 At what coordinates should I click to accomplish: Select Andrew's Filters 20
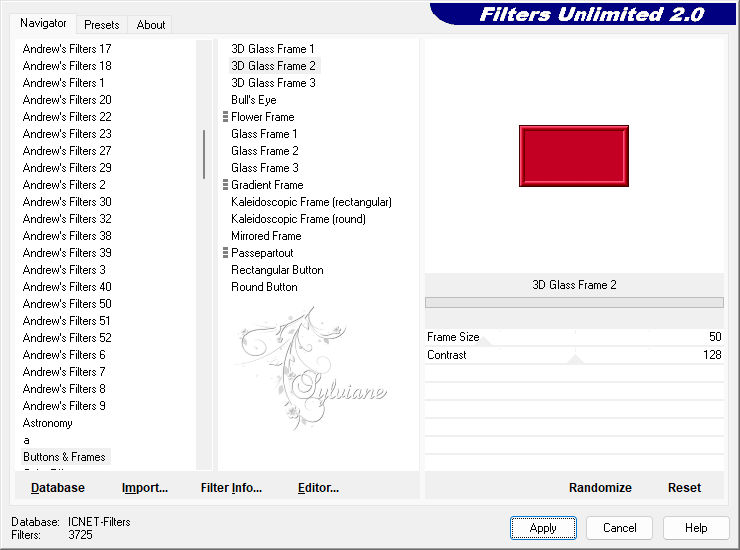67,100
